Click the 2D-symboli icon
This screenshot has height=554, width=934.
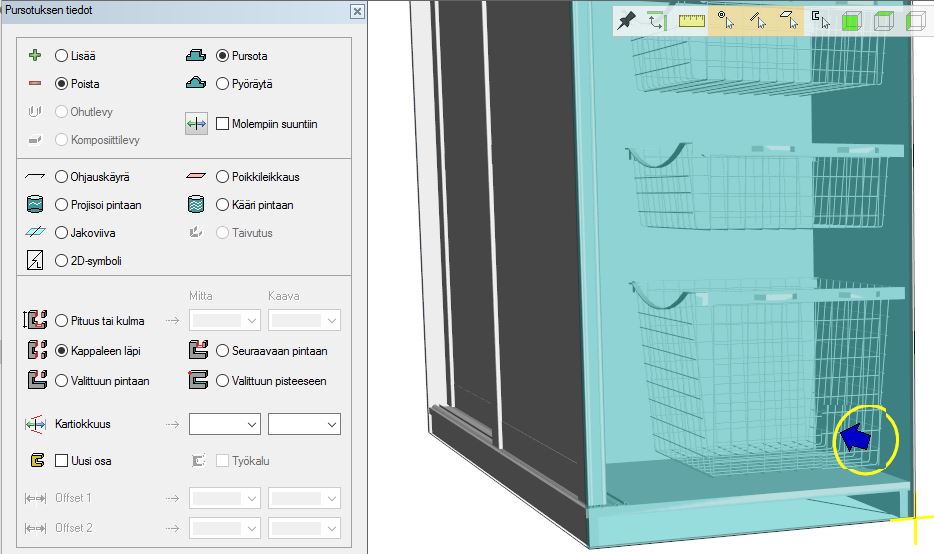point(35,260)
